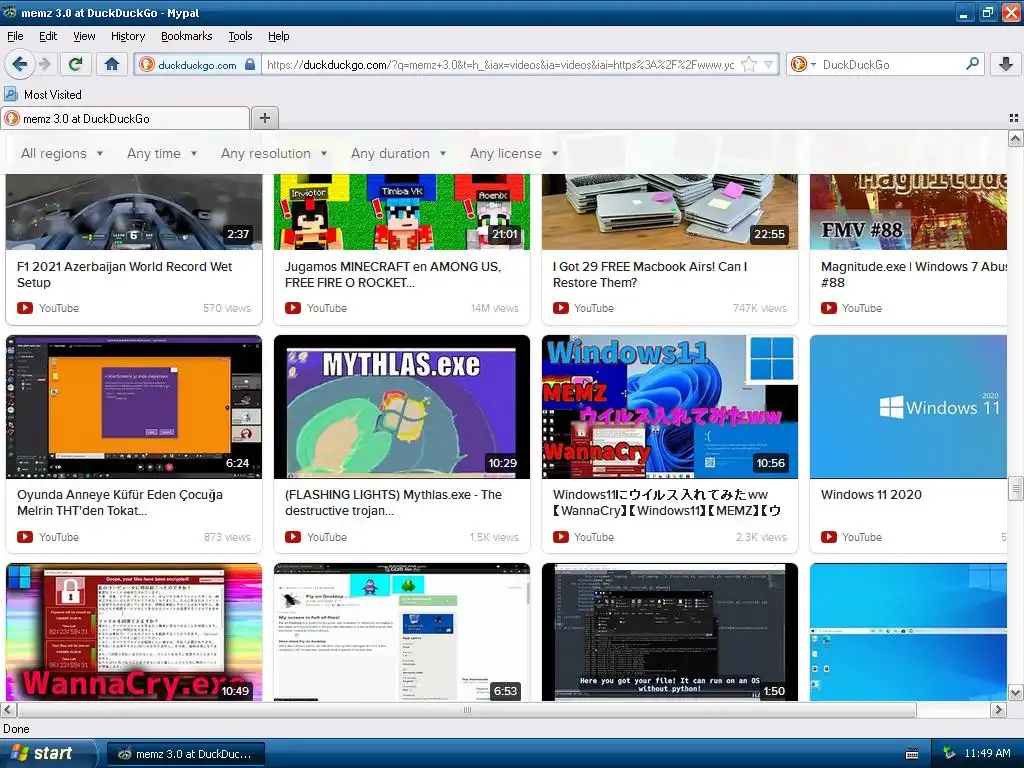Screen dimensions: 1024x768
Task: Click the network tray icon beside the clock
Action: [x=949, y=754]
